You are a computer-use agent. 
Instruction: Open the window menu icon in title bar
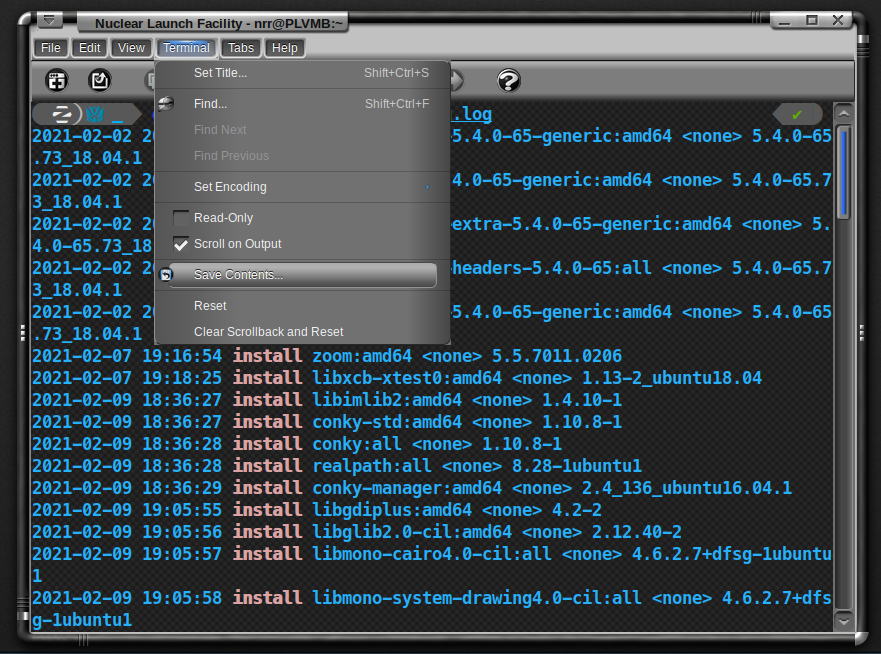coord(50,21)
